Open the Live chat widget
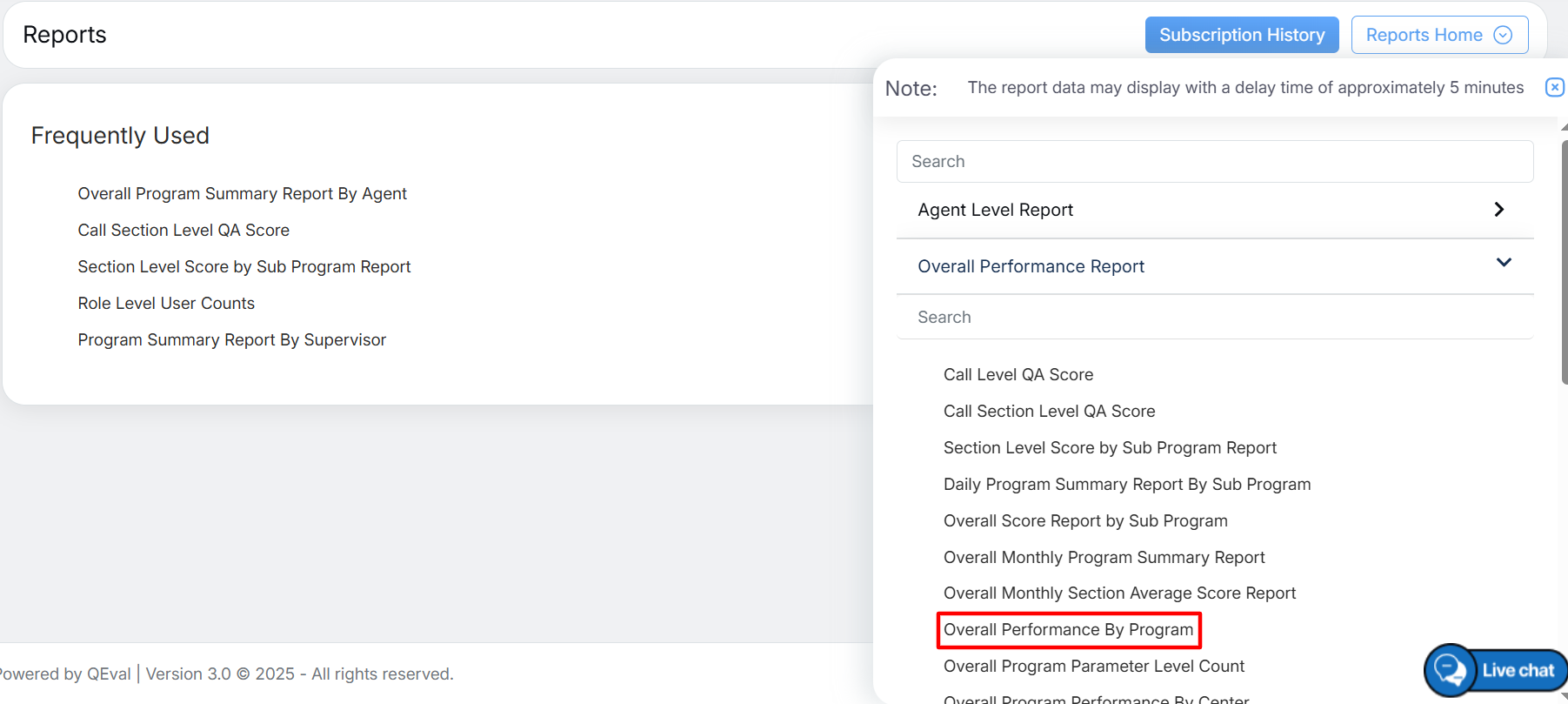 click(1497, 670)
